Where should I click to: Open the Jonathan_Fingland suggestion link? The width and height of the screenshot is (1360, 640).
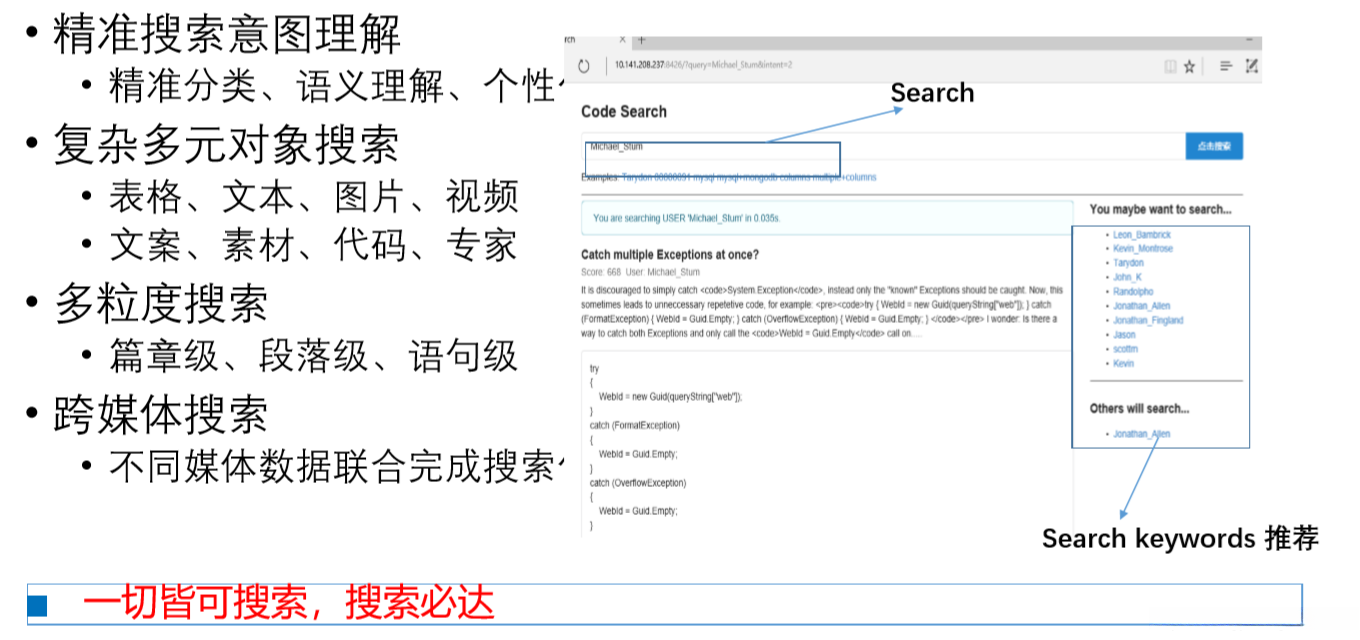click(1149, 319)
